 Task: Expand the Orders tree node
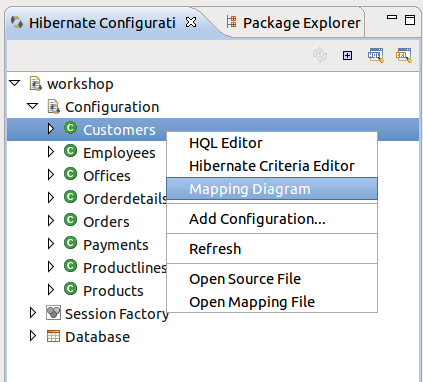pyautogui.click(x=51, y=221)
